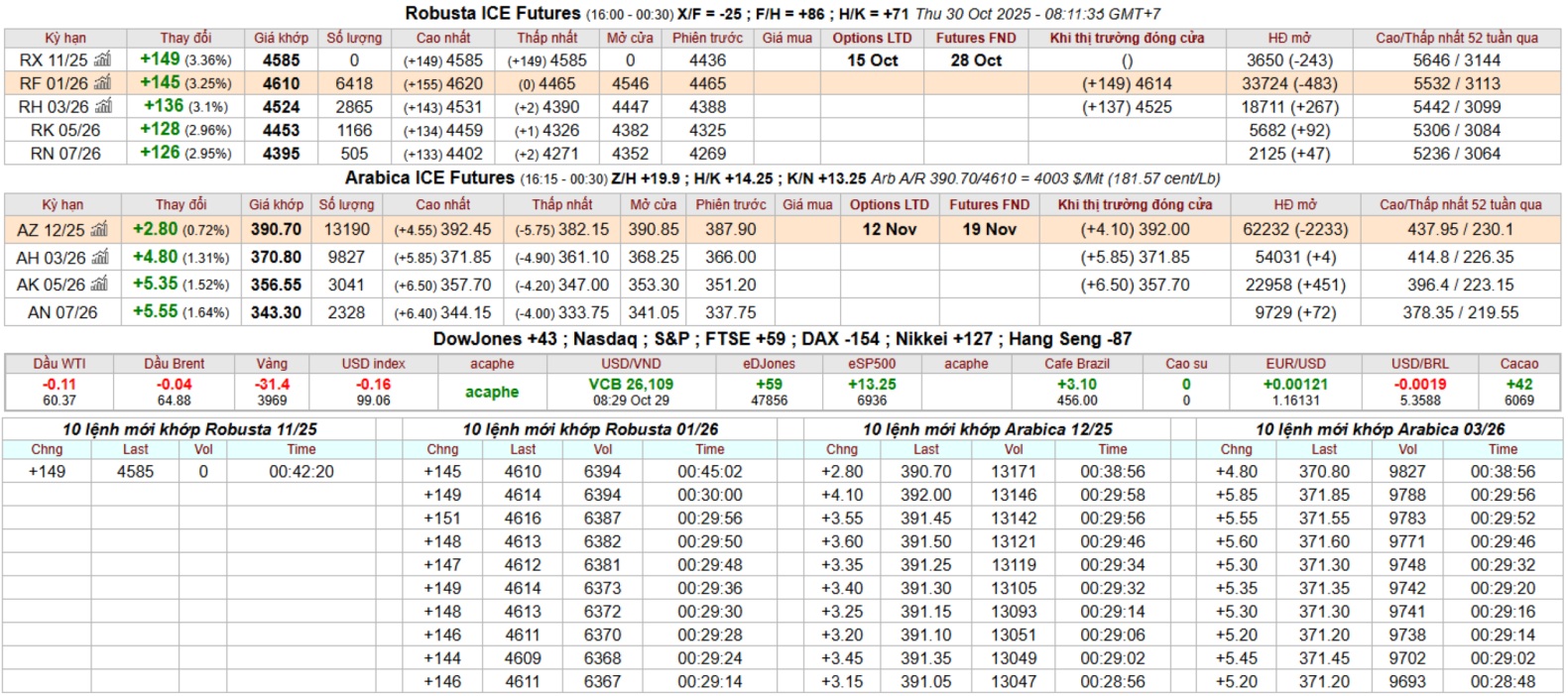The image size is (1568, 696).
Task: Select the "10 lệnh mới khớp Robusta 01/26" heading
Action: click(590, 429)
